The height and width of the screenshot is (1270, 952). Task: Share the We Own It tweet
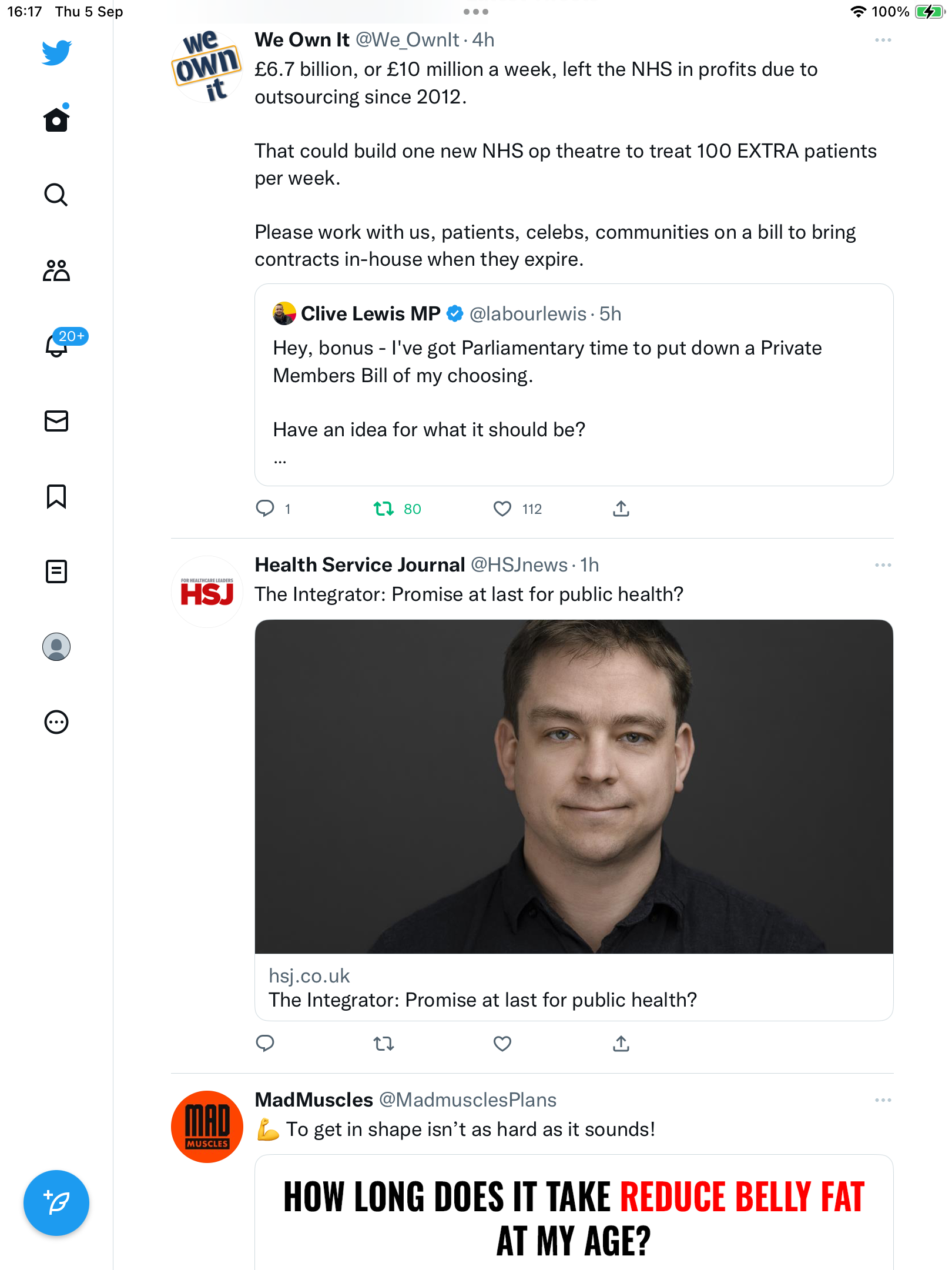tap(621, 509)
